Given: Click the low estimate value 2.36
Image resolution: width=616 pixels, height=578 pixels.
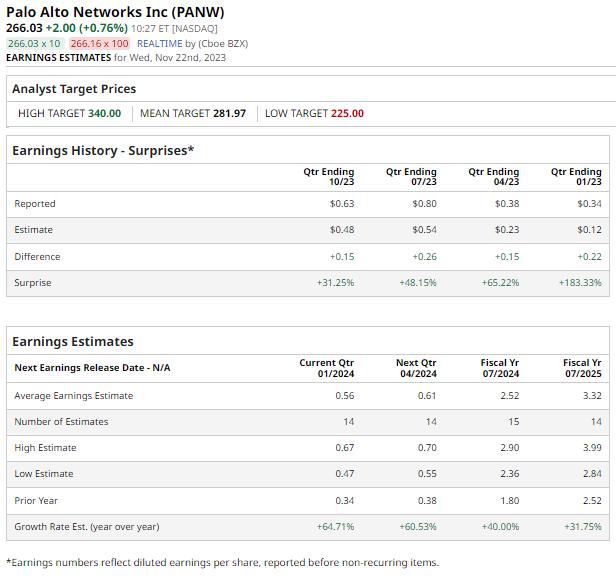Looking at the screenshot, I should tap(510, 474).
